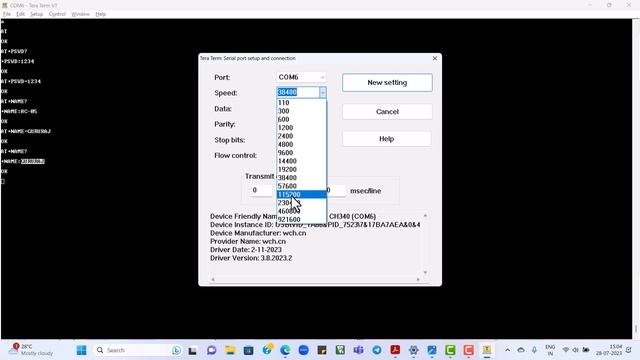The height and width of the screenshot is (360, 640).
Task: Open the Edit menu
Action: (20, 14)
